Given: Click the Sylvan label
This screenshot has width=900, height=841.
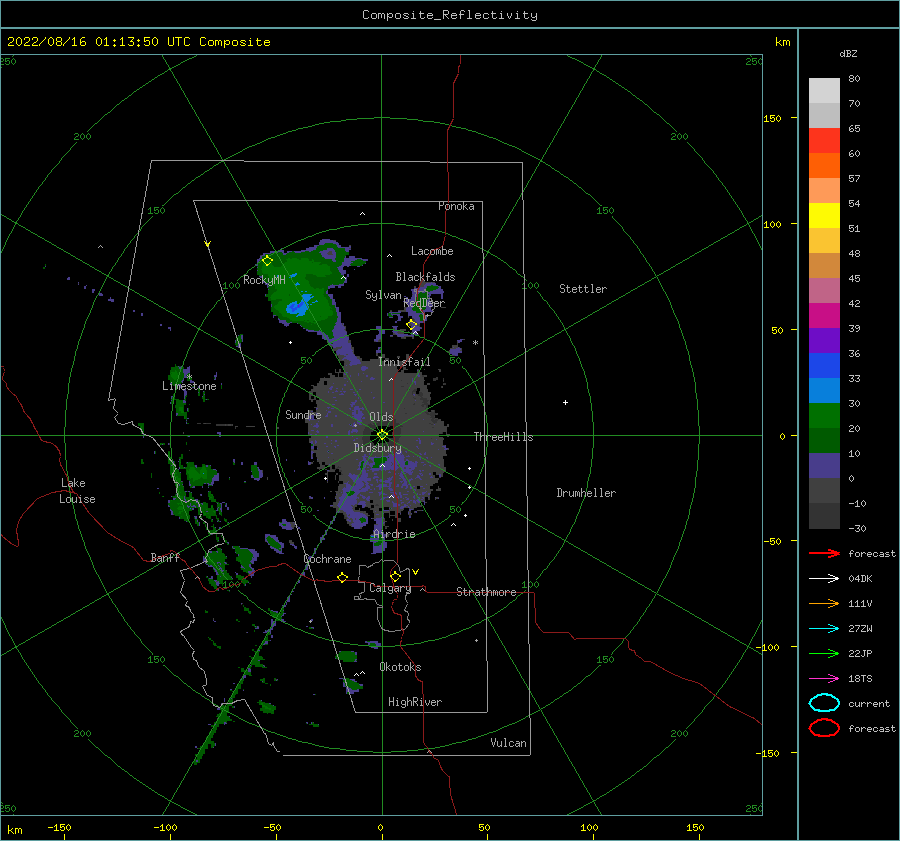Looking at the screenshot, I should click(383, 295).
